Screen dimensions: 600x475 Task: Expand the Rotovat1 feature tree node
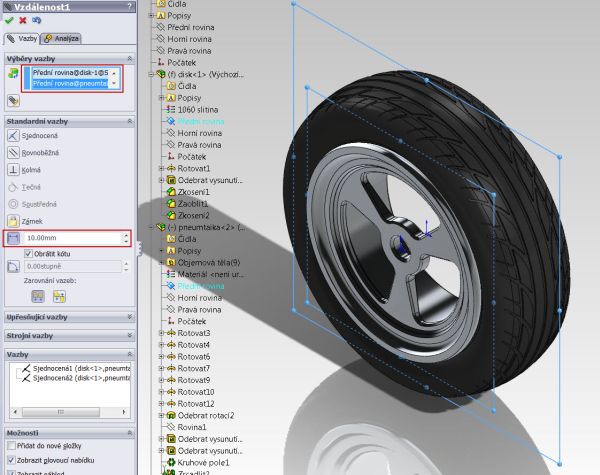click(161, 168)
